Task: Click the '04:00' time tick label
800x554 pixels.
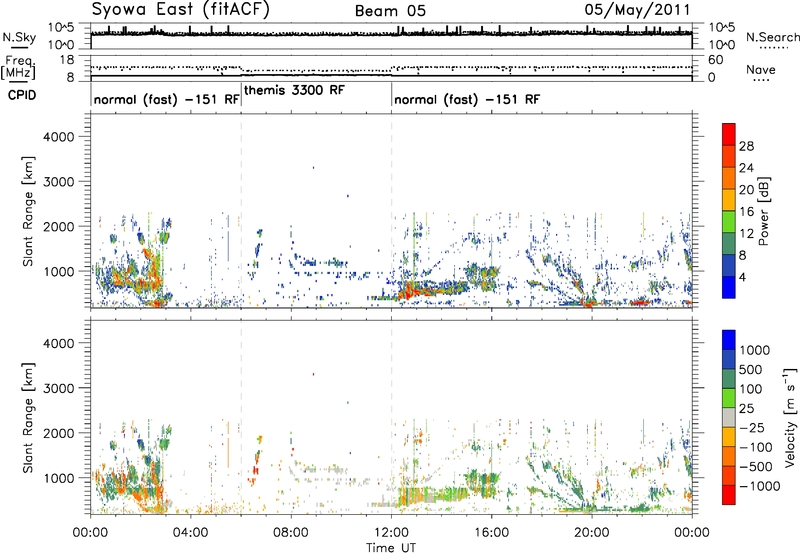Action: 190,533
